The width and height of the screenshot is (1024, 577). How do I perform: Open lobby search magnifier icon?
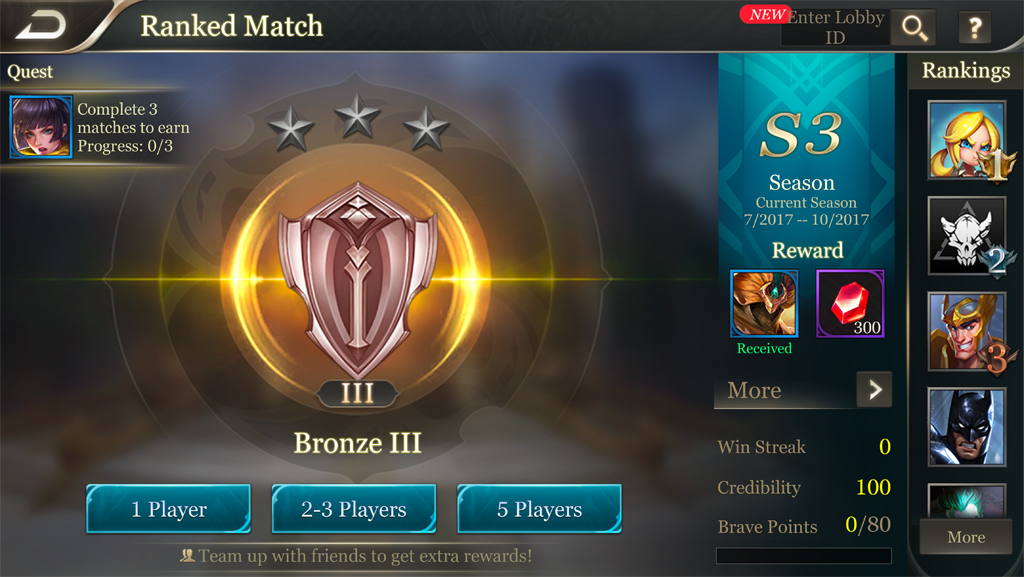tap(914, 27)
